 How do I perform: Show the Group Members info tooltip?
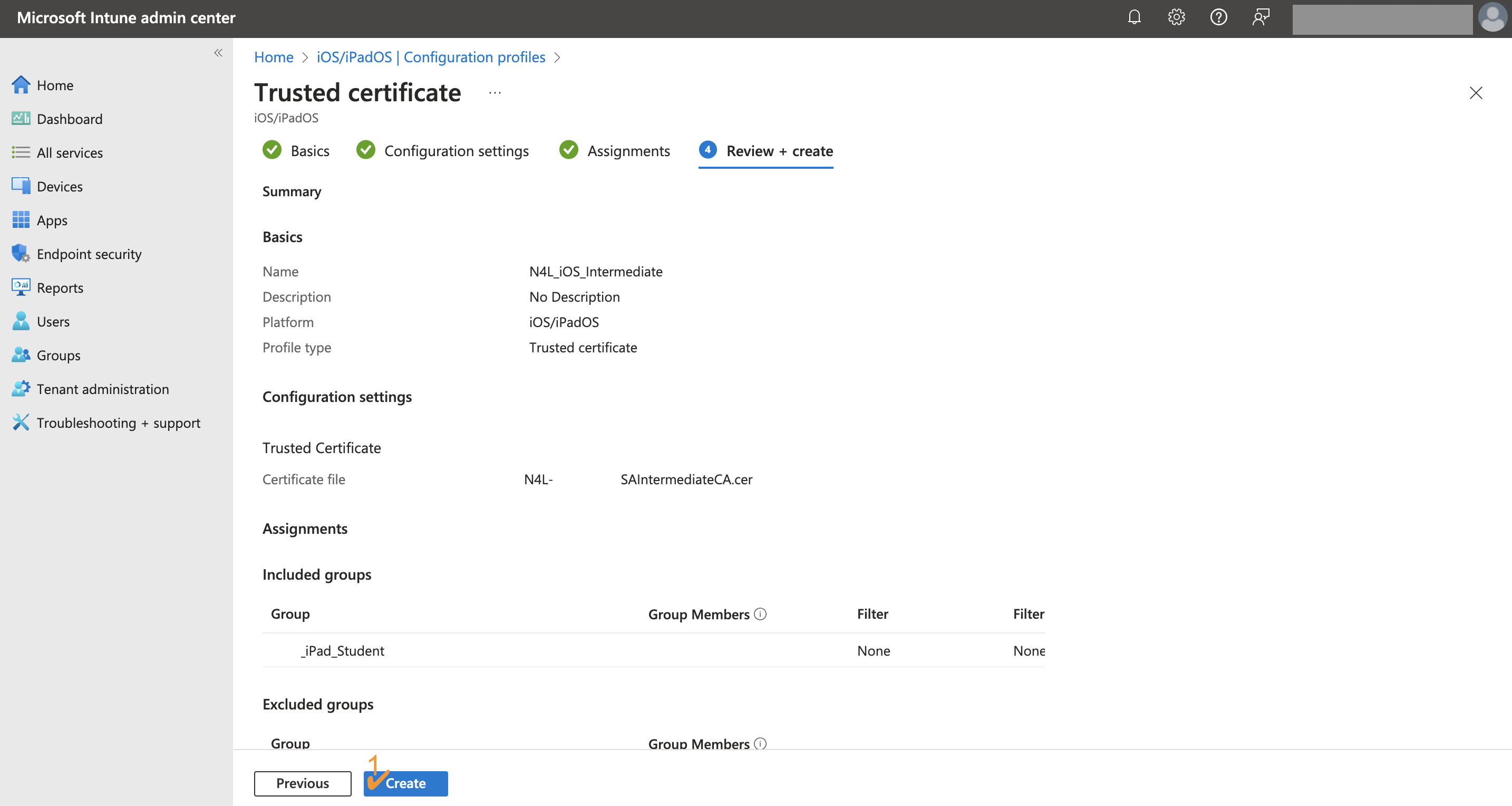(760, 613)
